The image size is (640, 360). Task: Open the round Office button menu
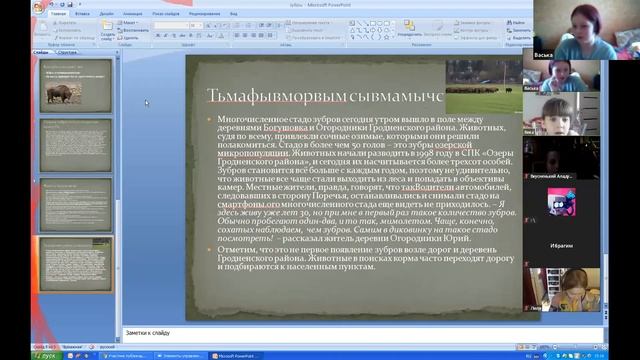(x=39, y=7)
